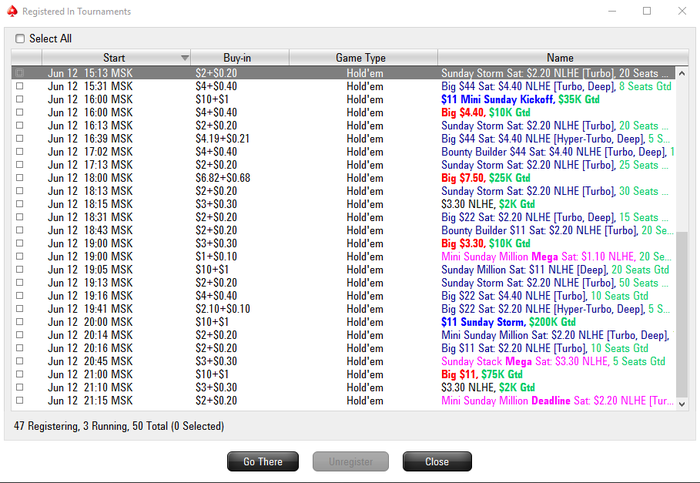700x483 pixels.
Task: Click start time 'Jun 12 17:13 MSK'
Action: click(x=90, y=165)
